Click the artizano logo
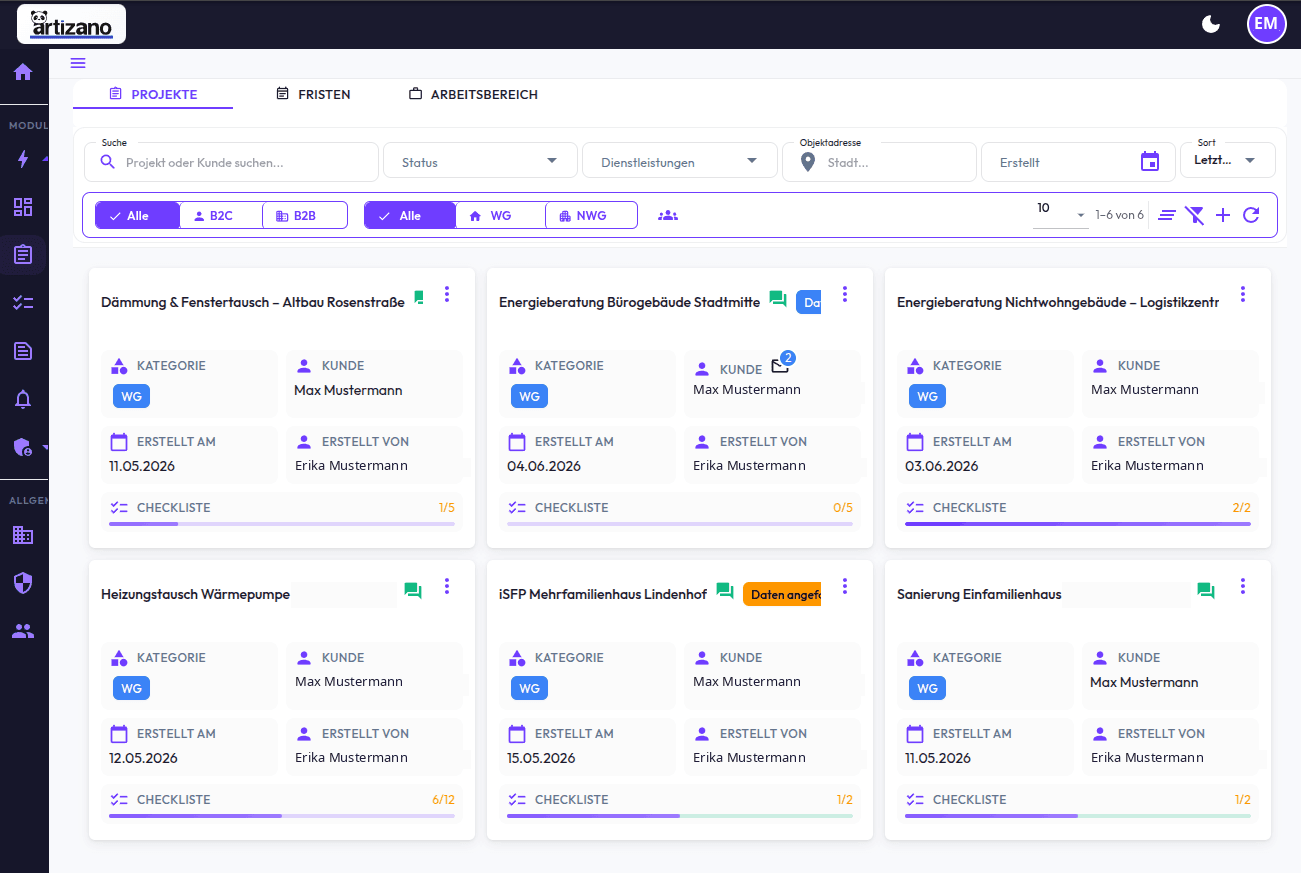Viewport: 1301px width, 873px height. click(x=71, y=24)
